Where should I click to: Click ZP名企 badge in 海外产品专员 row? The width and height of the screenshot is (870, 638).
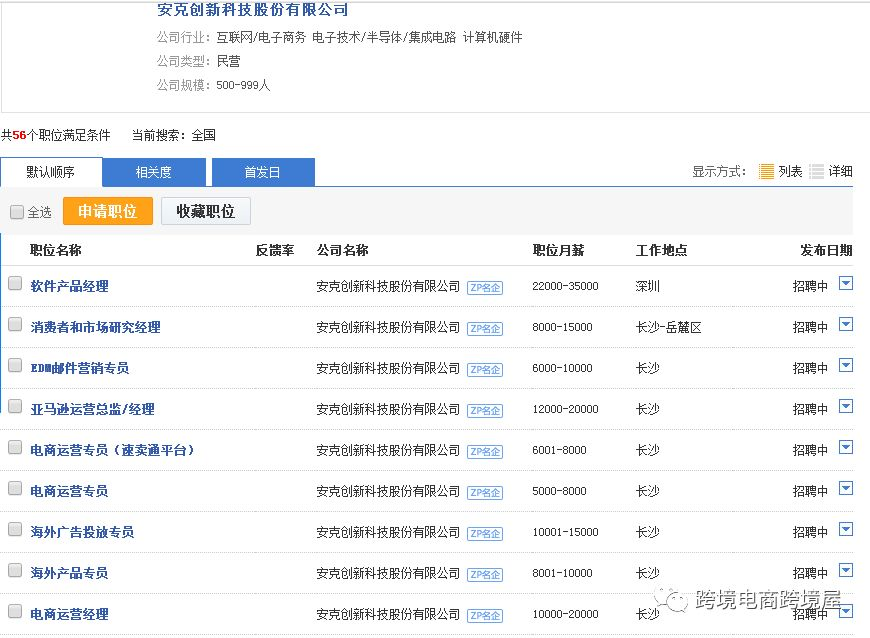[x=485, y=575]
